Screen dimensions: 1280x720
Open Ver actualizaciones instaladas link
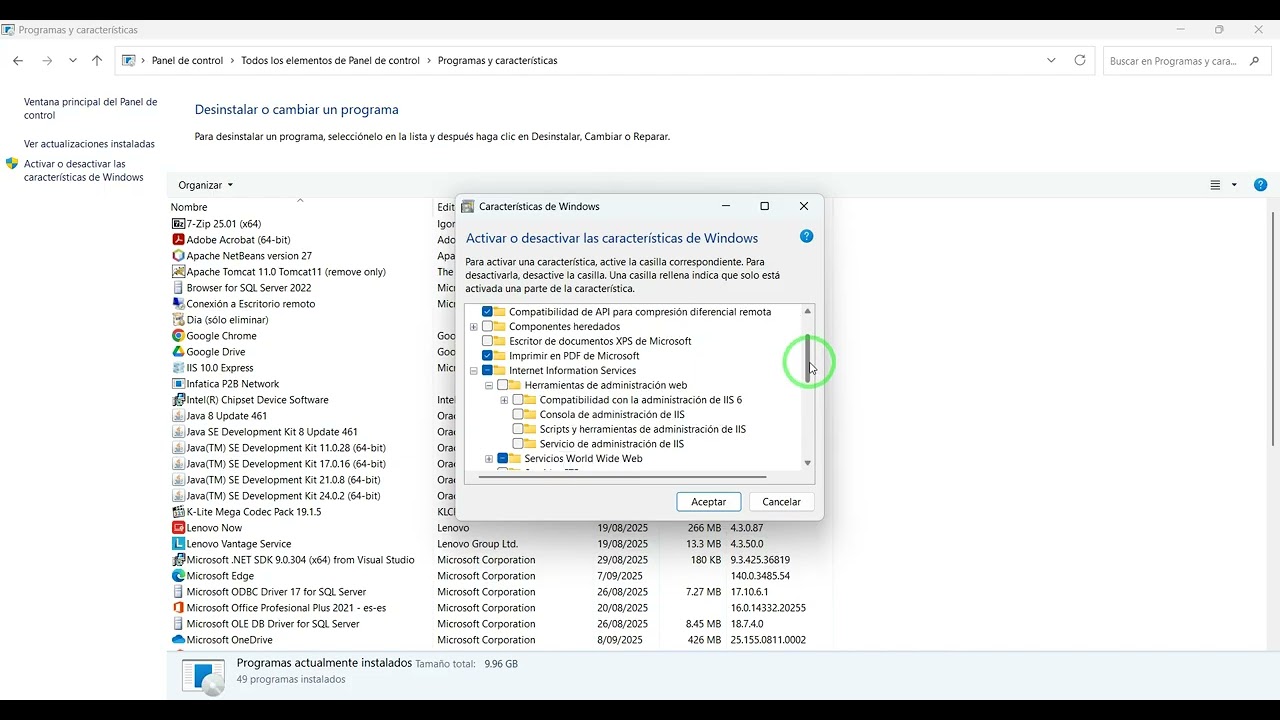pyautogui.click(x=89, y=144)
